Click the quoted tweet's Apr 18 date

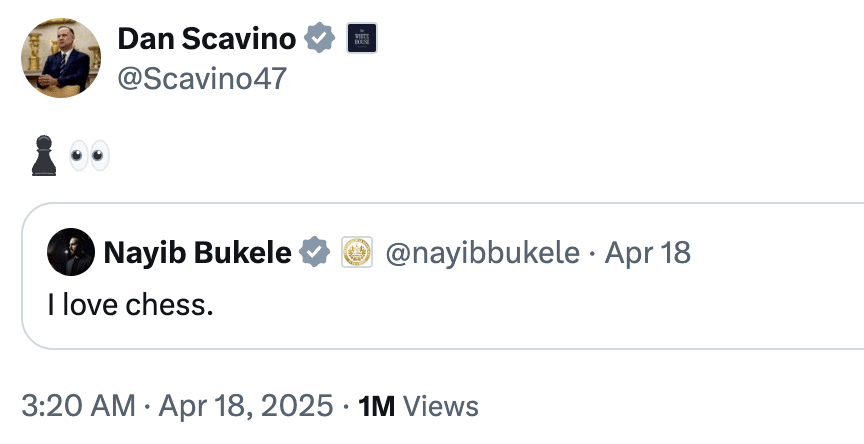pos(648,253)
